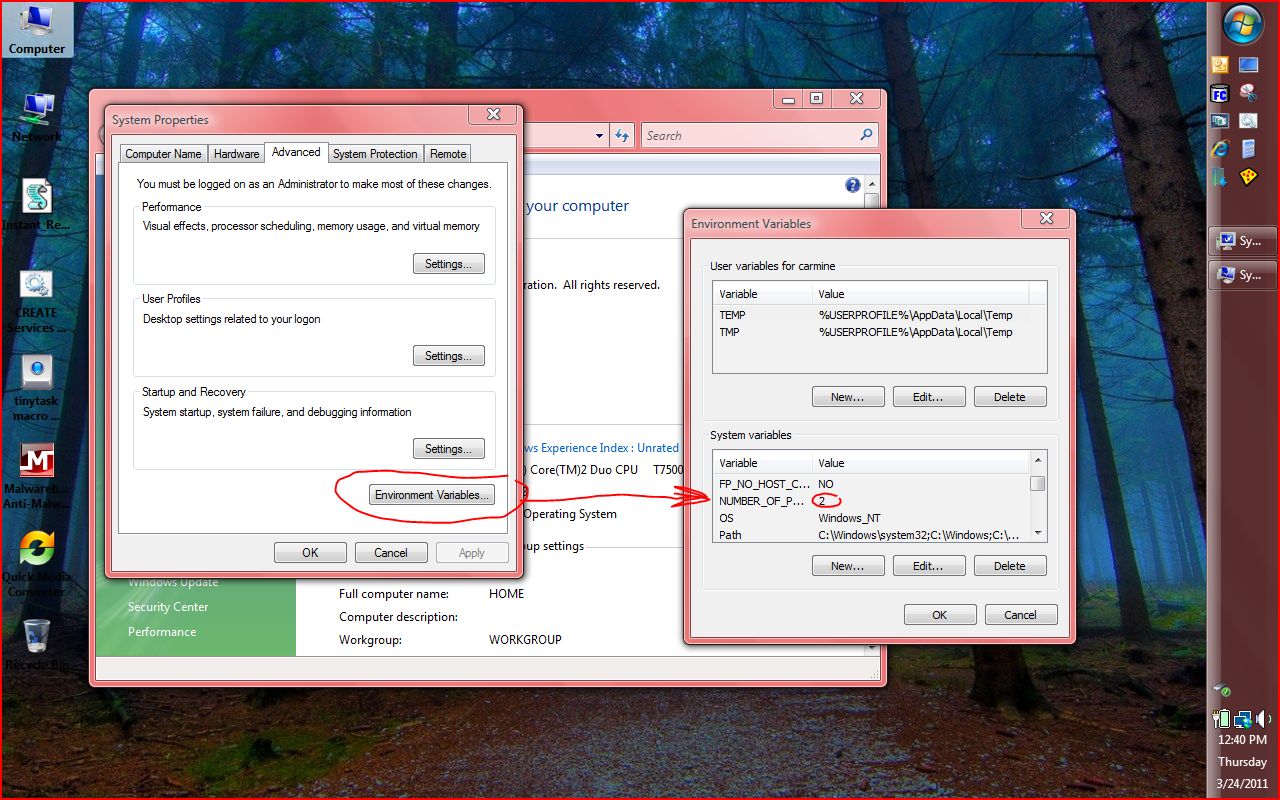Click the Show Desktop quick launch icon
Screen dimensions: 1280x800
(1248, 66)
